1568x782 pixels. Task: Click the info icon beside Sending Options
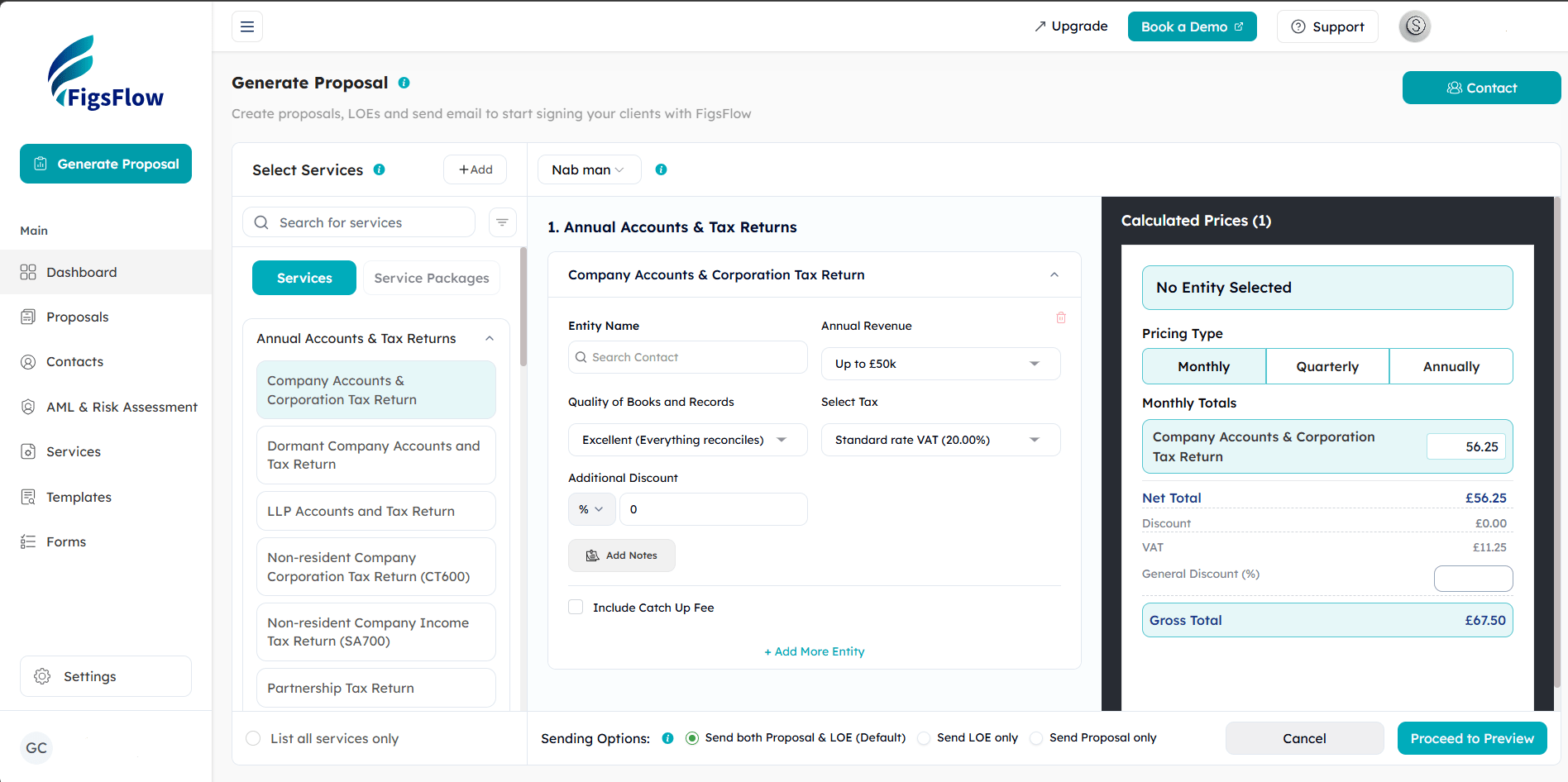[667, 738]
